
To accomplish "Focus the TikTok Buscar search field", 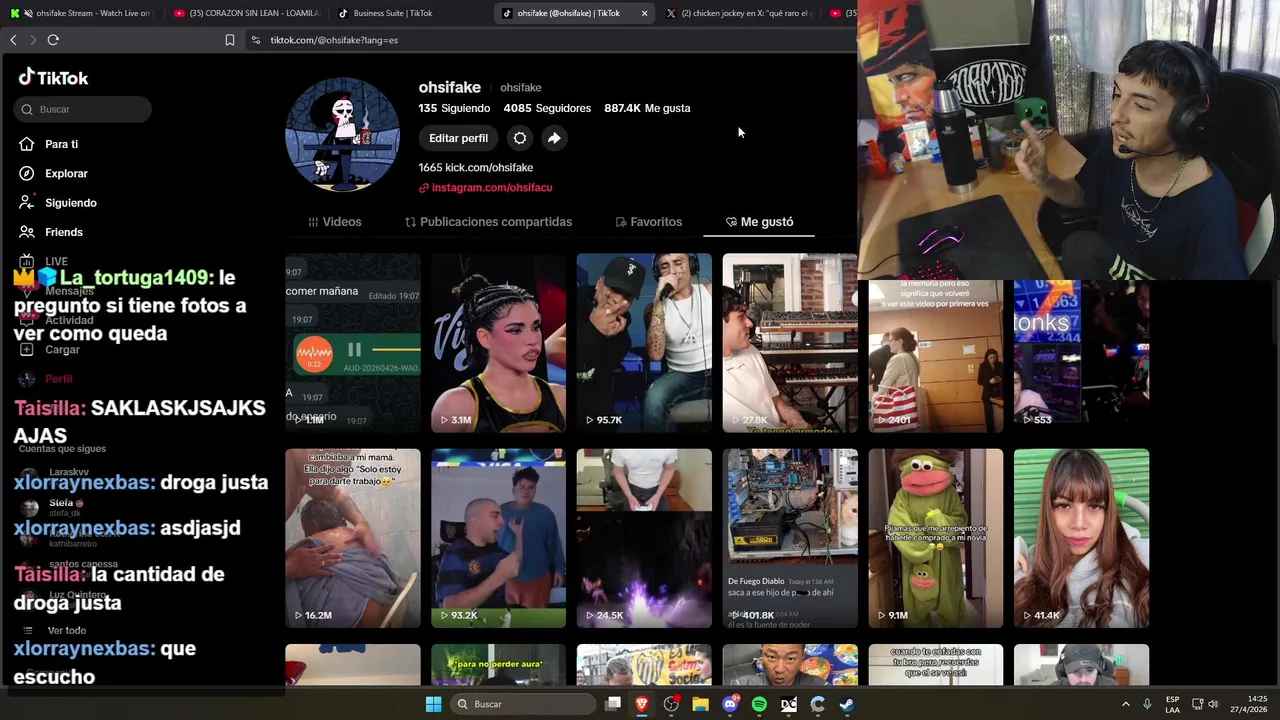I will pos(84,109).
